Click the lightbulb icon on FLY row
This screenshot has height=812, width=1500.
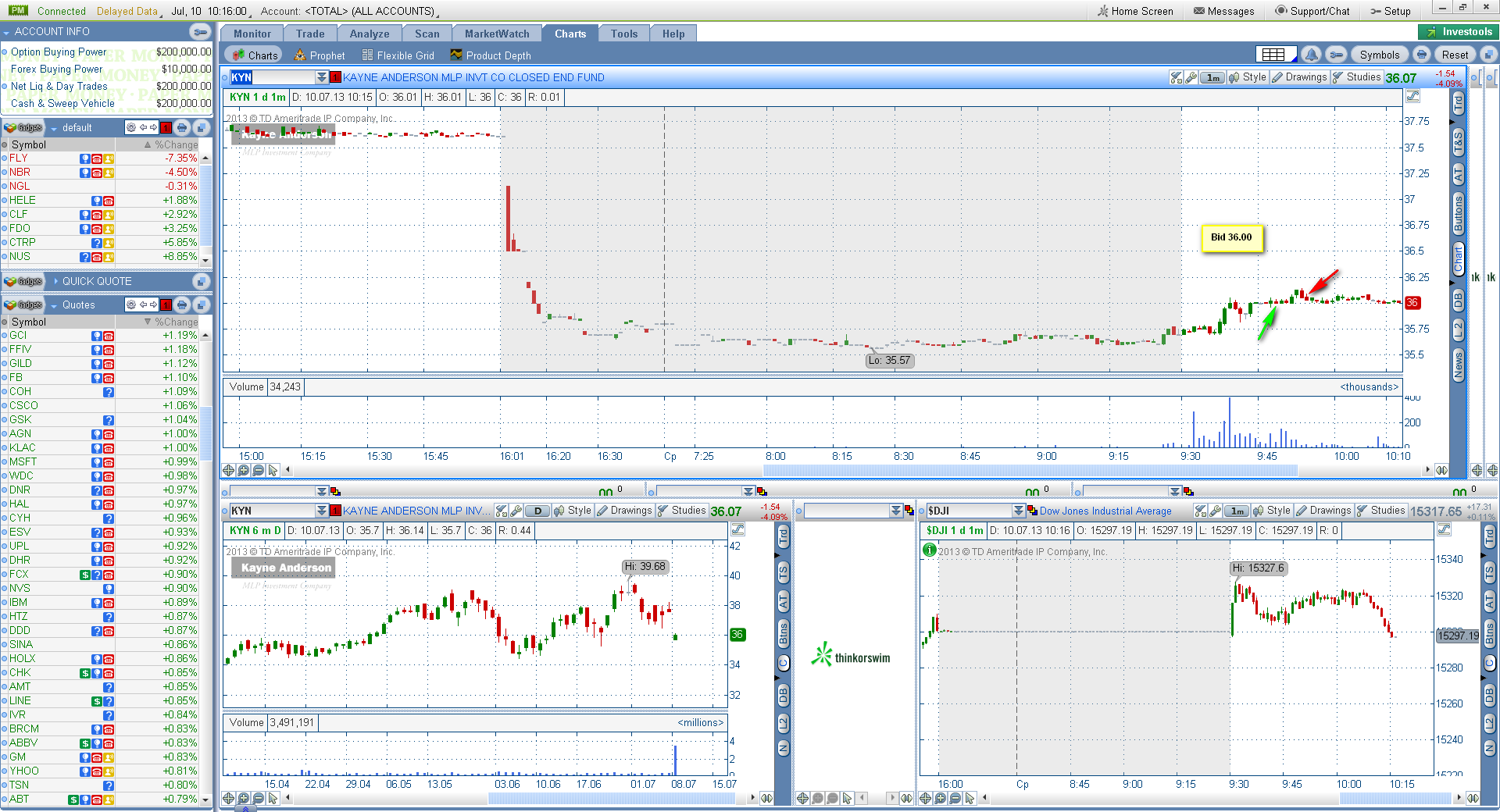click(84, 158)
